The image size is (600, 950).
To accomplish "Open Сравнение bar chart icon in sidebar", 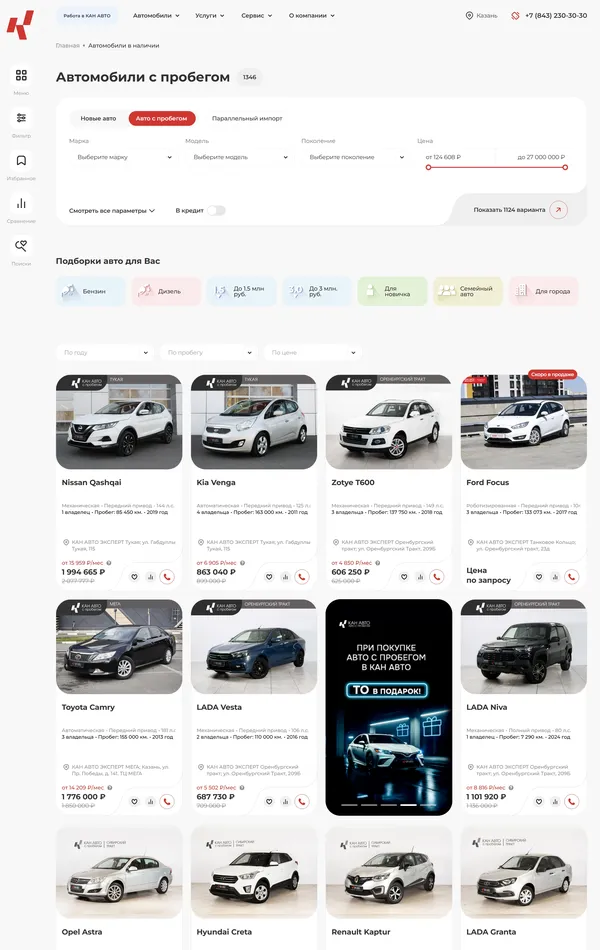I will click(21, 203).
